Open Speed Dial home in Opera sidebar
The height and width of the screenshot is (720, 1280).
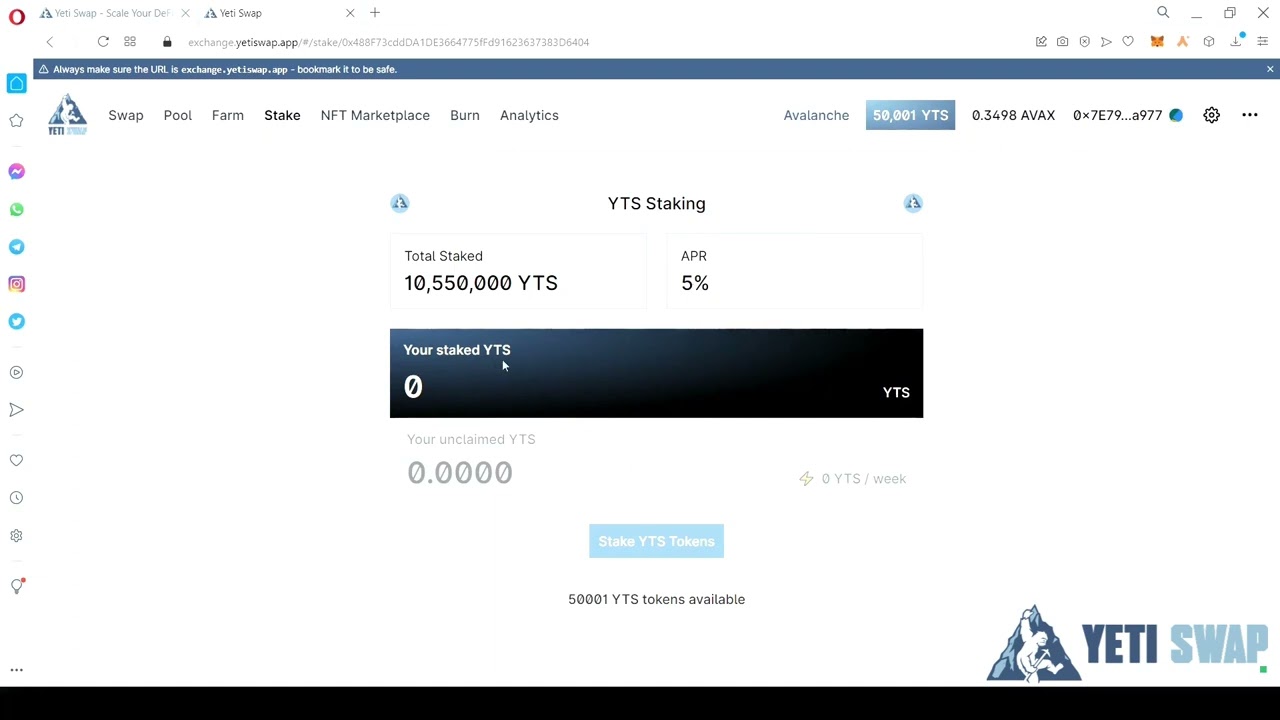click(x=16, y=84)
